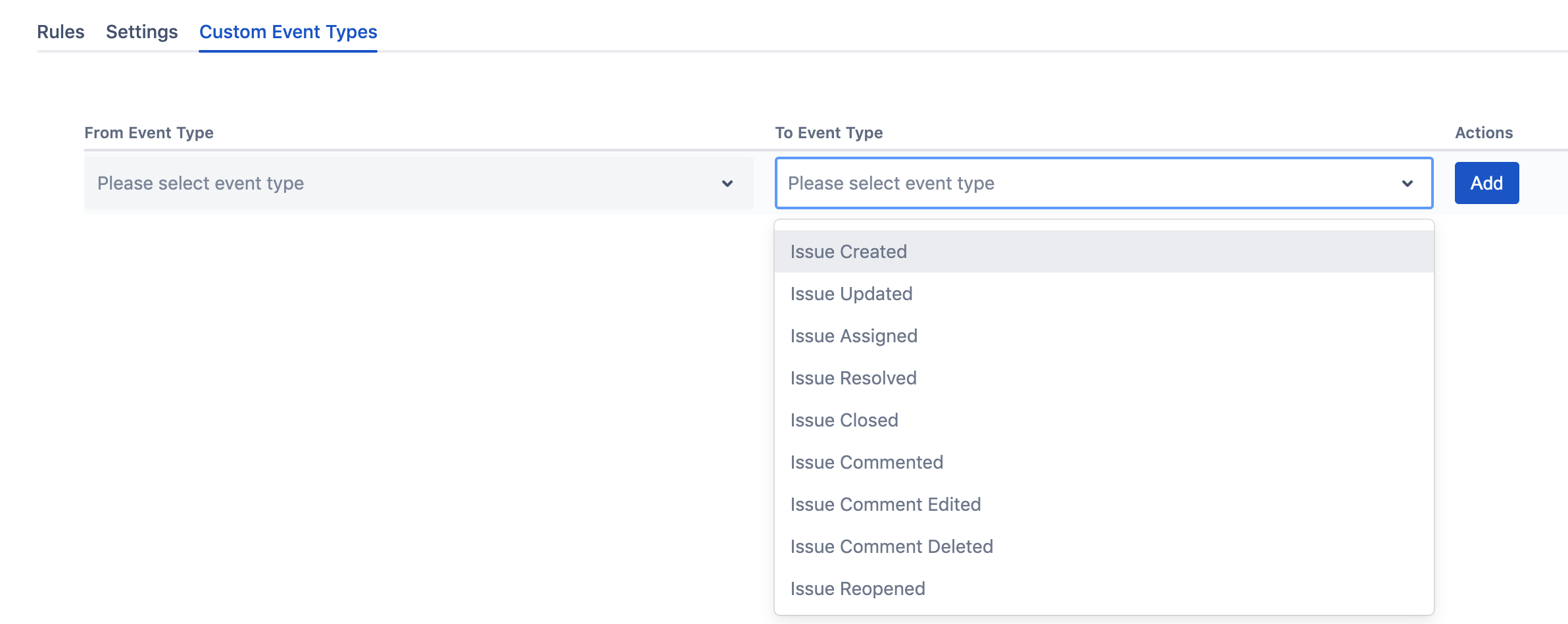Choose Issue Comment Deleted from the options

891,546
